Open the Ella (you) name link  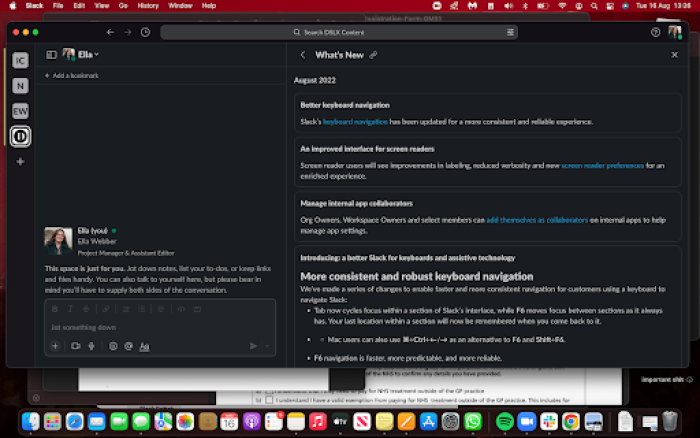click(92, 231)
